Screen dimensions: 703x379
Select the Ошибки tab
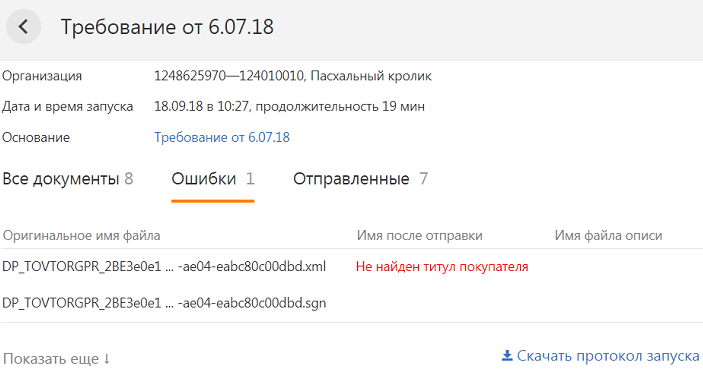coord(213,179)
